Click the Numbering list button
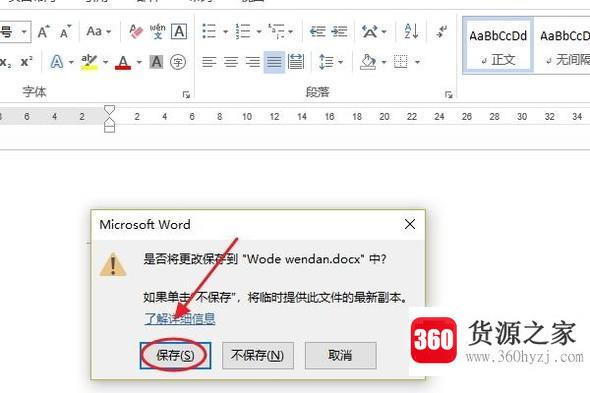 (243, 31)
